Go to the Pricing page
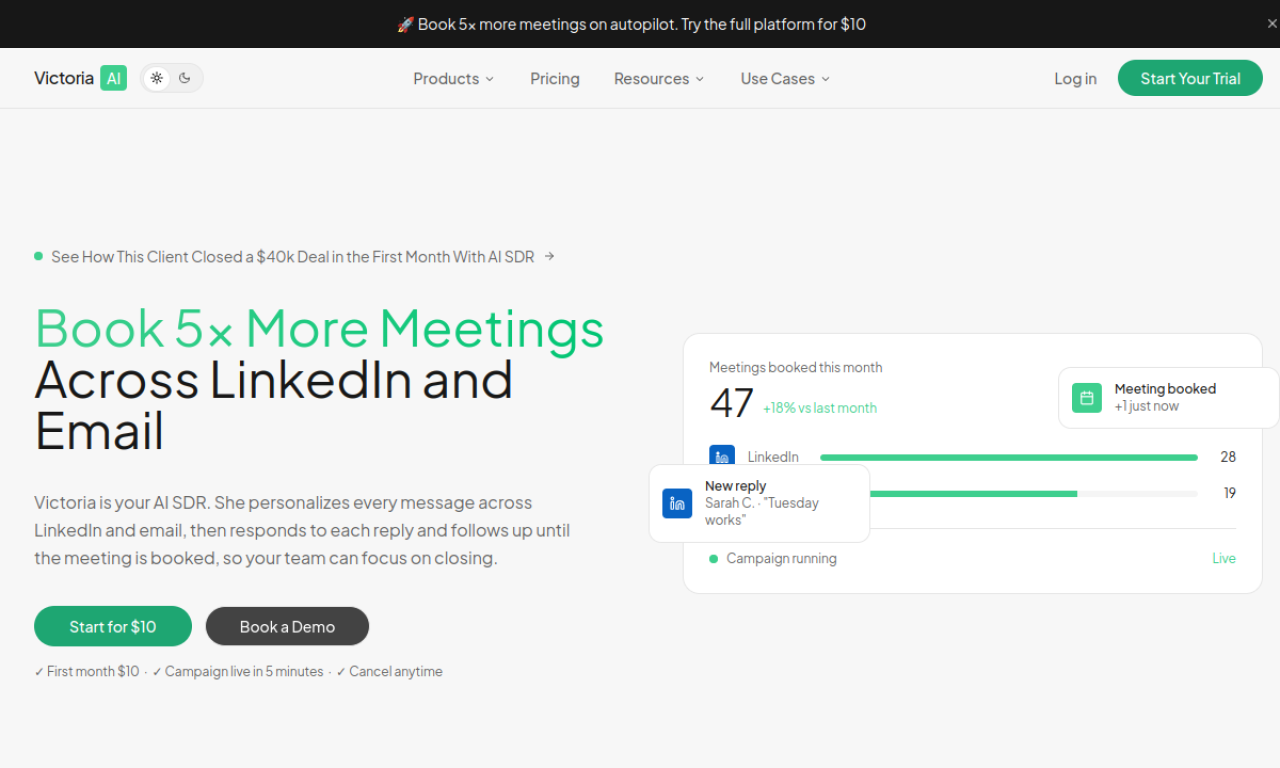 (555, 78)
